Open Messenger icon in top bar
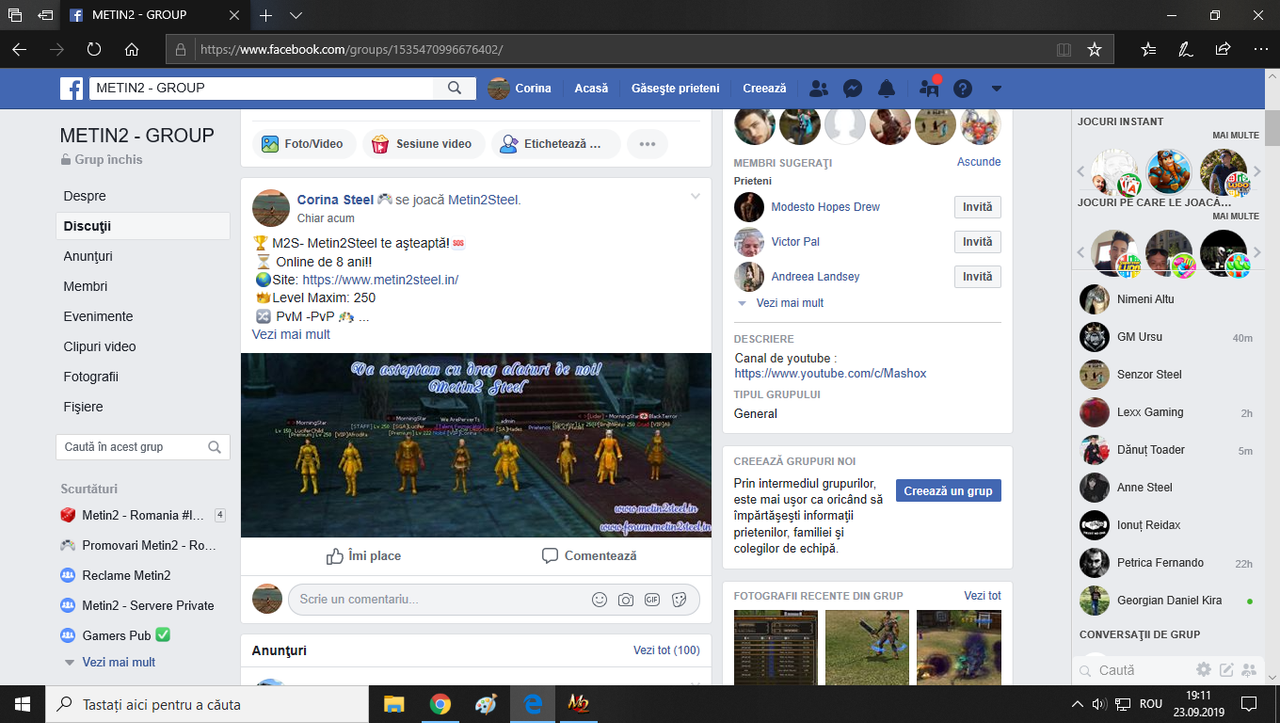Viewport: 1280px width, 723px height. click(853, 88)
